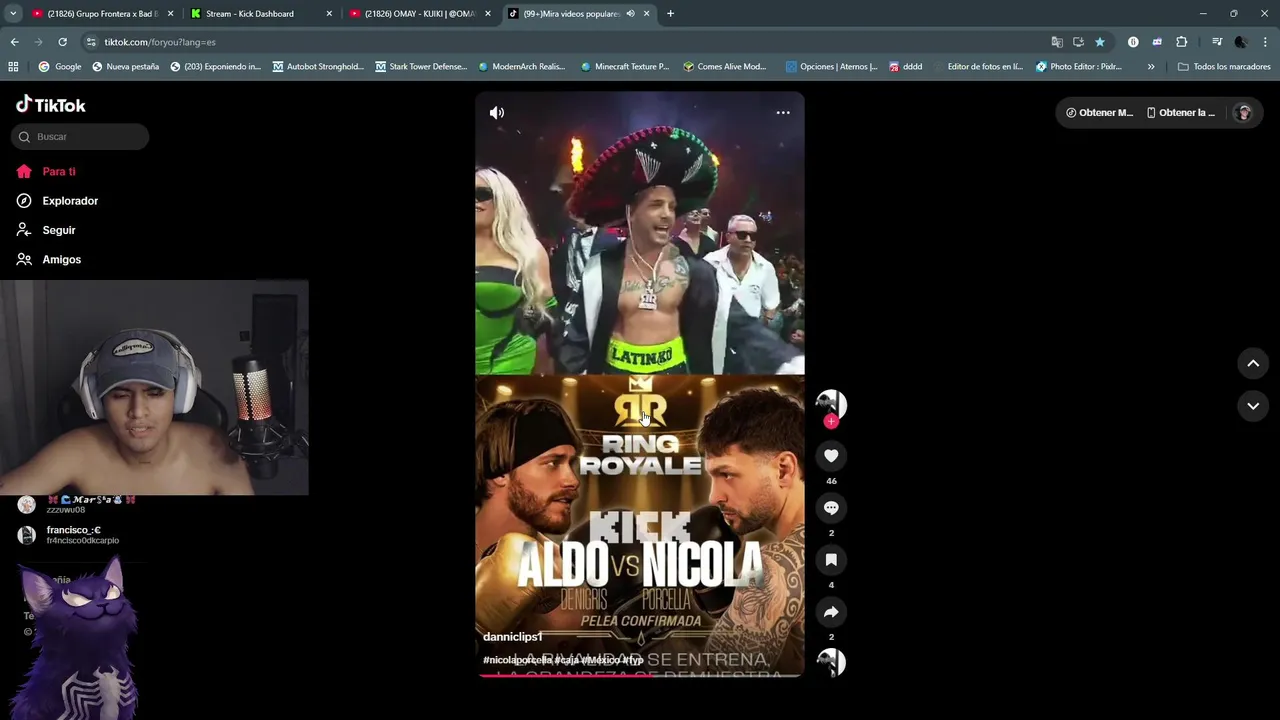Open the Extensions puzzle icon
This screenshot has width=1280, height=720.
pos(1181,42)
